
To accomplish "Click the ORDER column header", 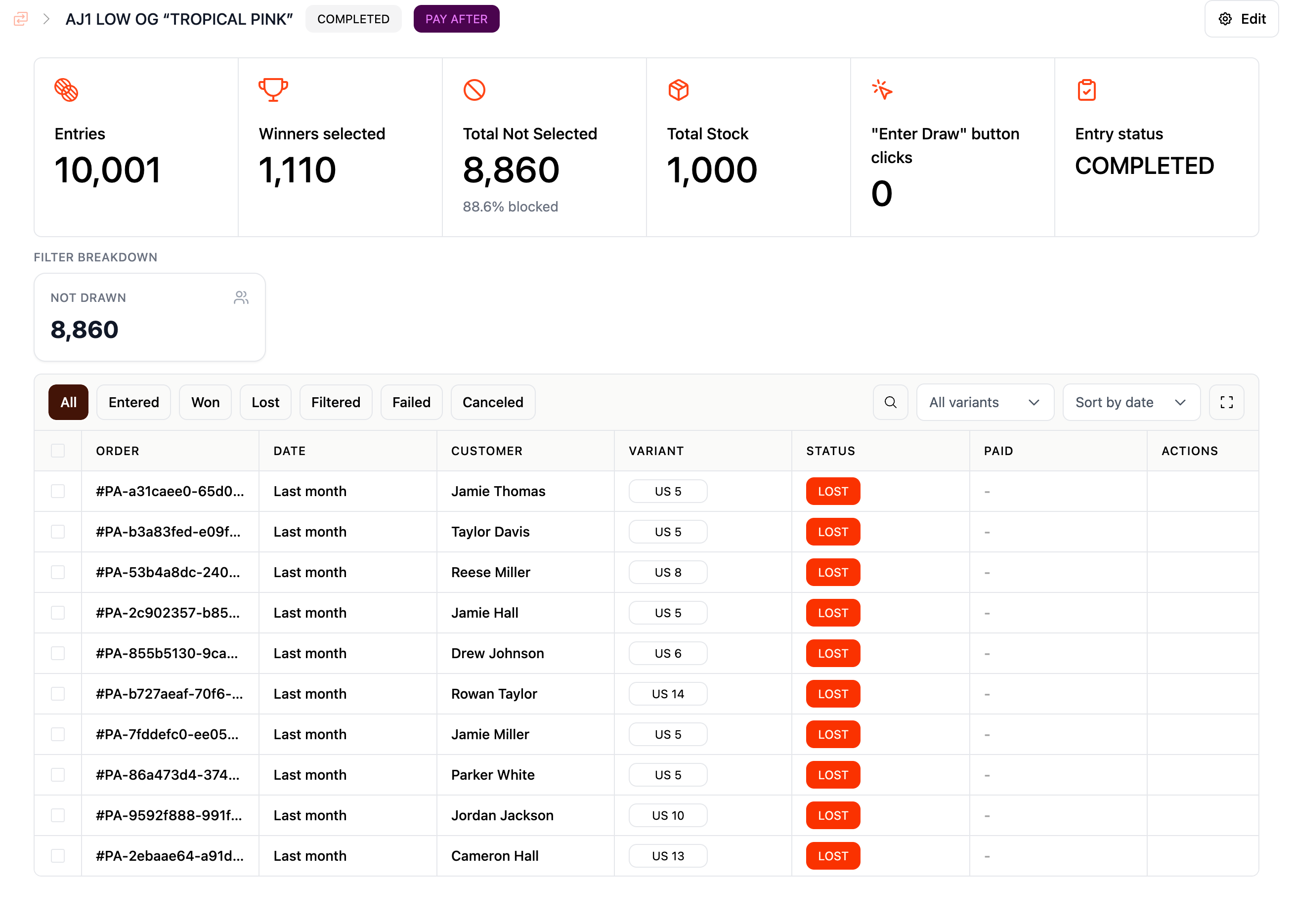I will tap(117, 451).
